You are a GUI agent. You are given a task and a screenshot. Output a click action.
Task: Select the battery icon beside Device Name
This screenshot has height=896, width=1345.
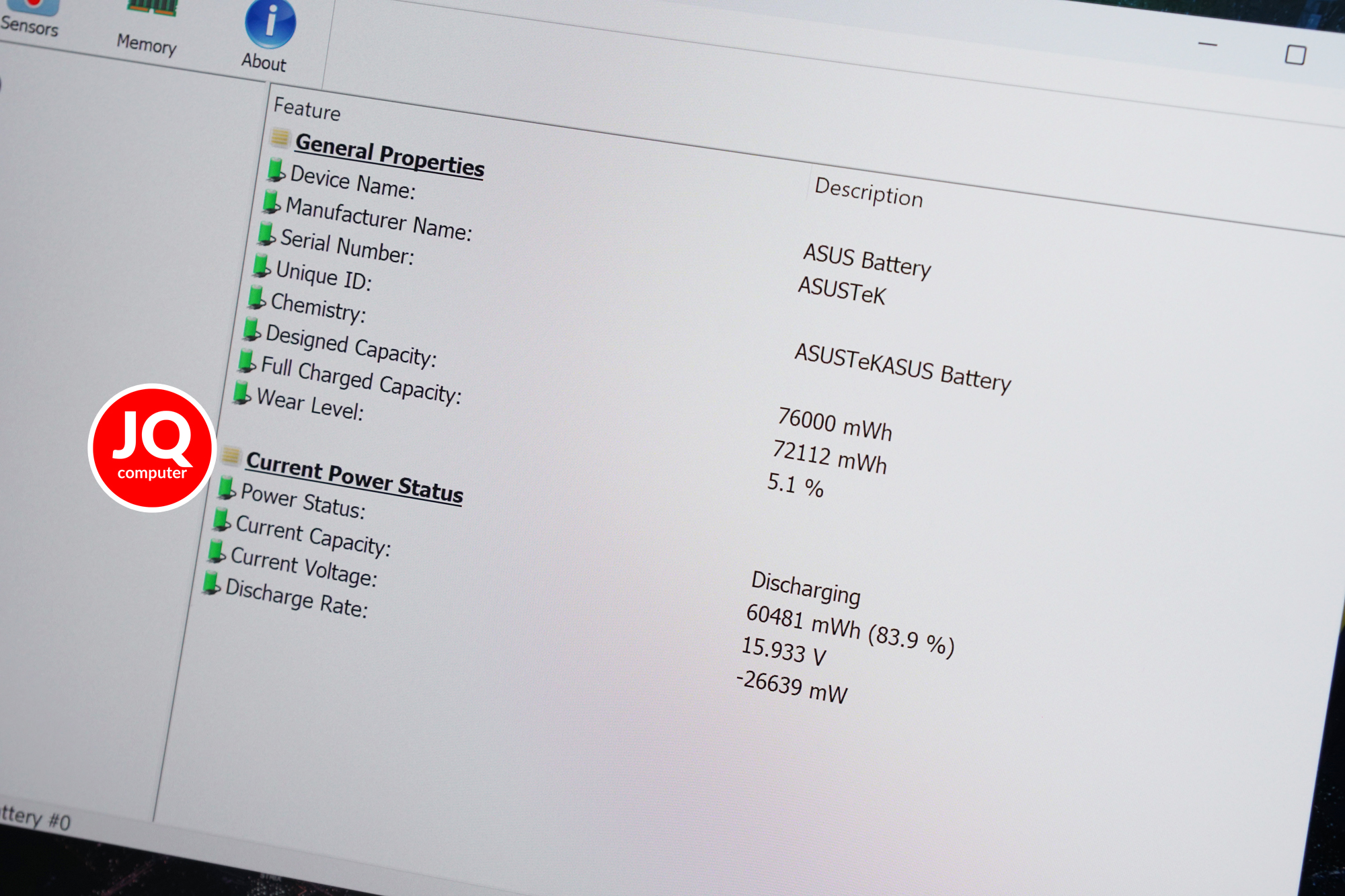click(276, 169)
